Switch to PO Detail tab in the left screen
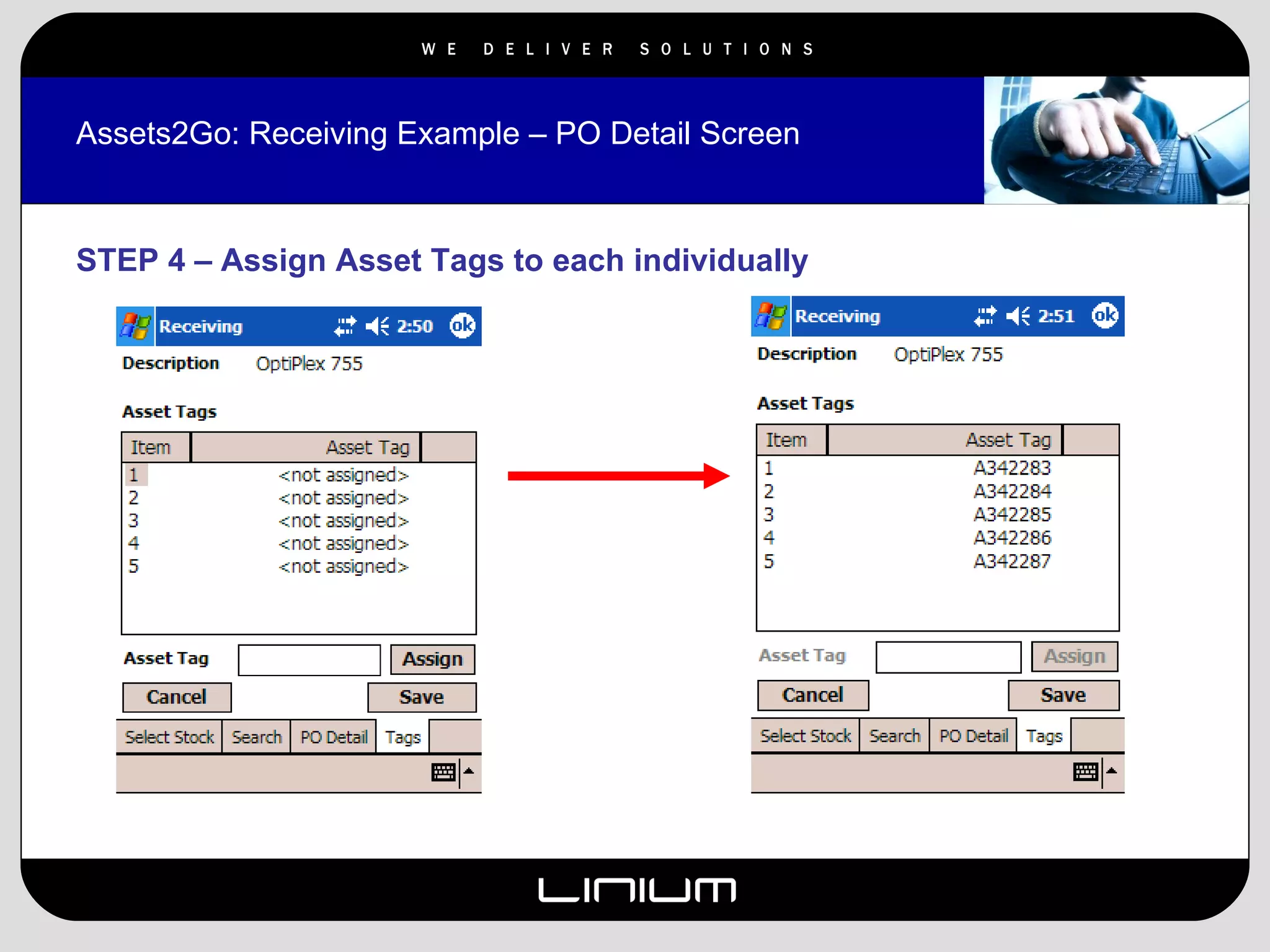 pyautogui.click(x=334, y=737)
